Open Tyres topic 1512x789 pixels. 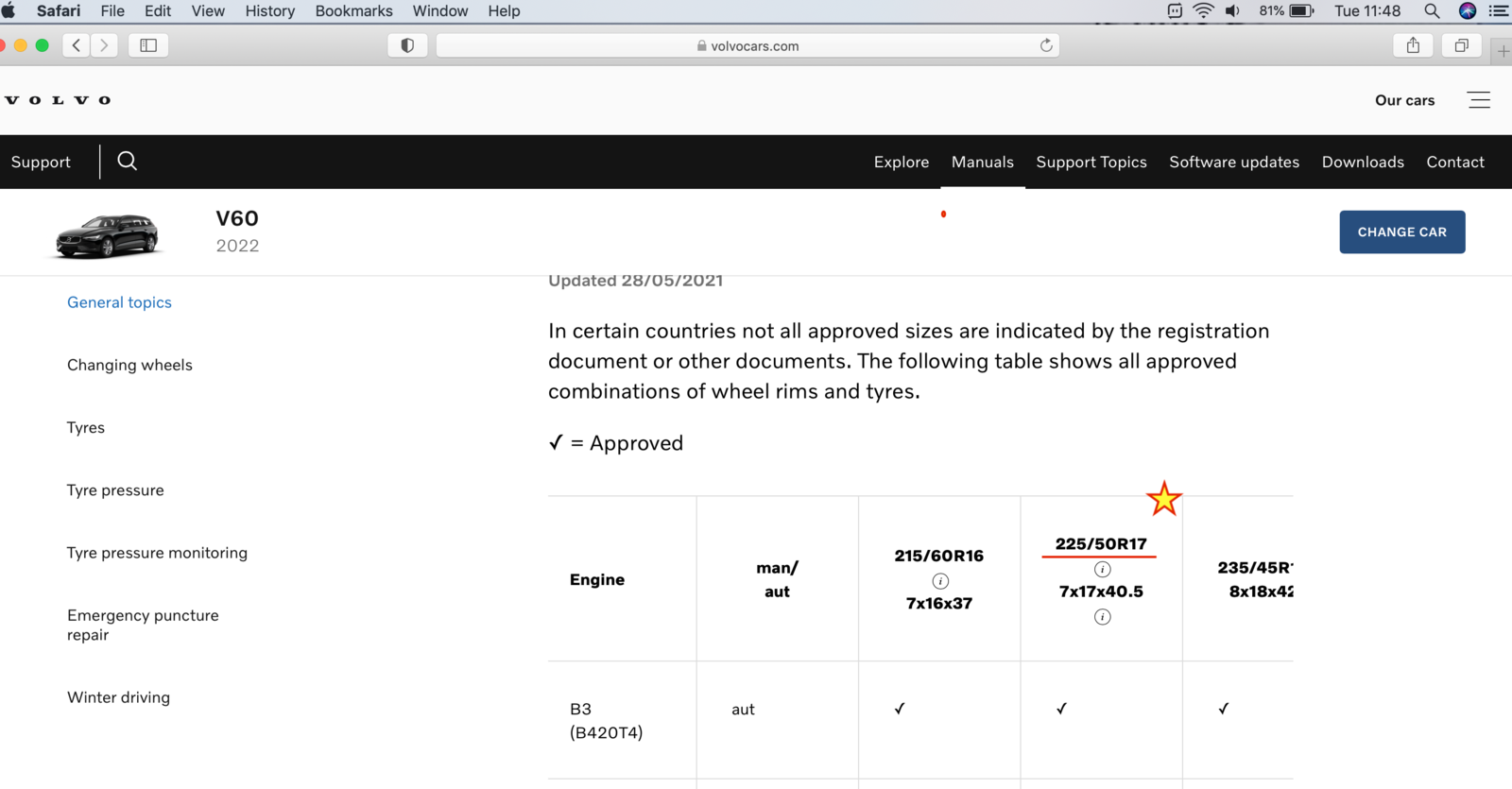86,427
